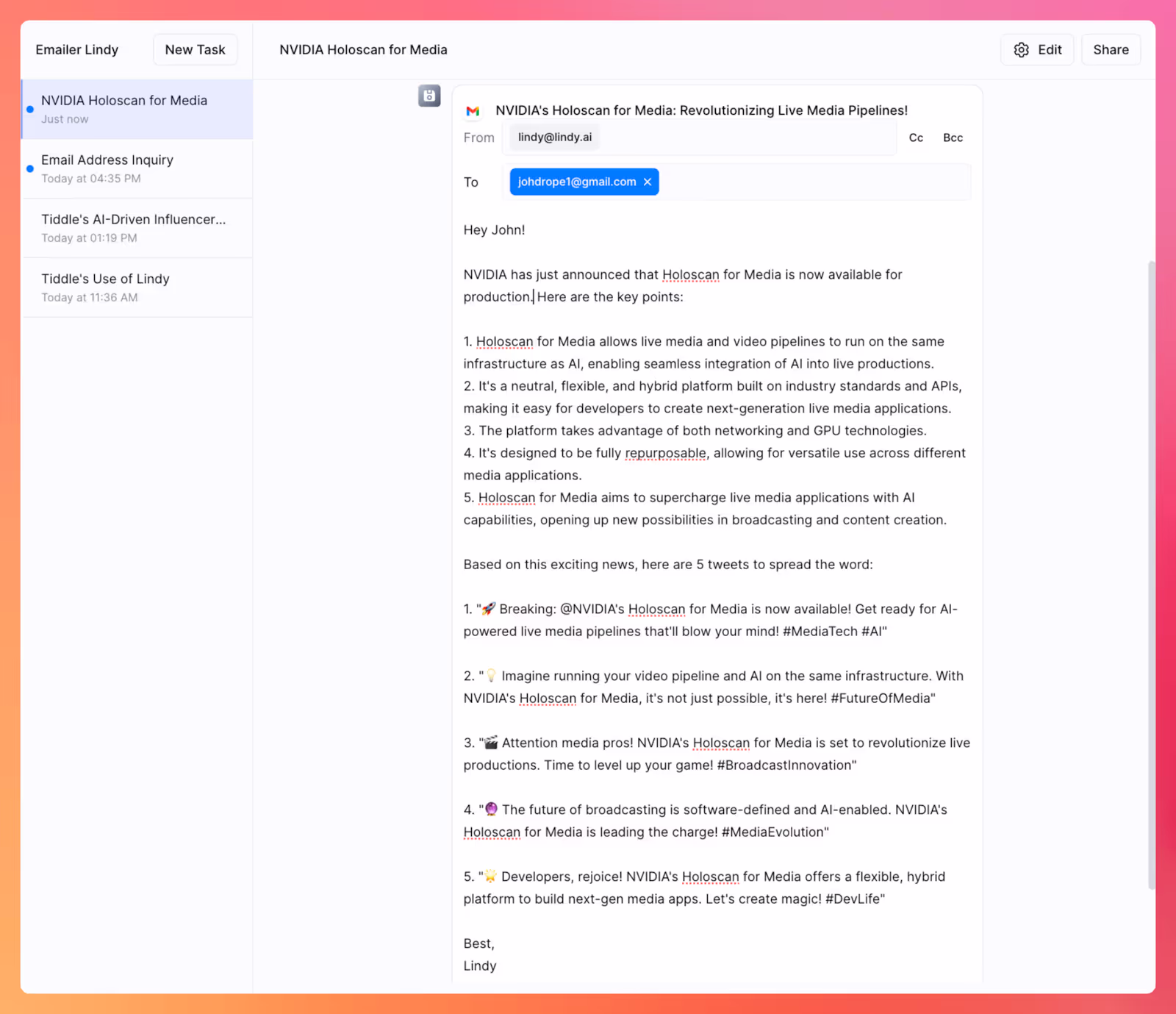Screen dimensions: 1176x1014
Task: Click the gear icon in Edit button
Action: (1021, 50)
